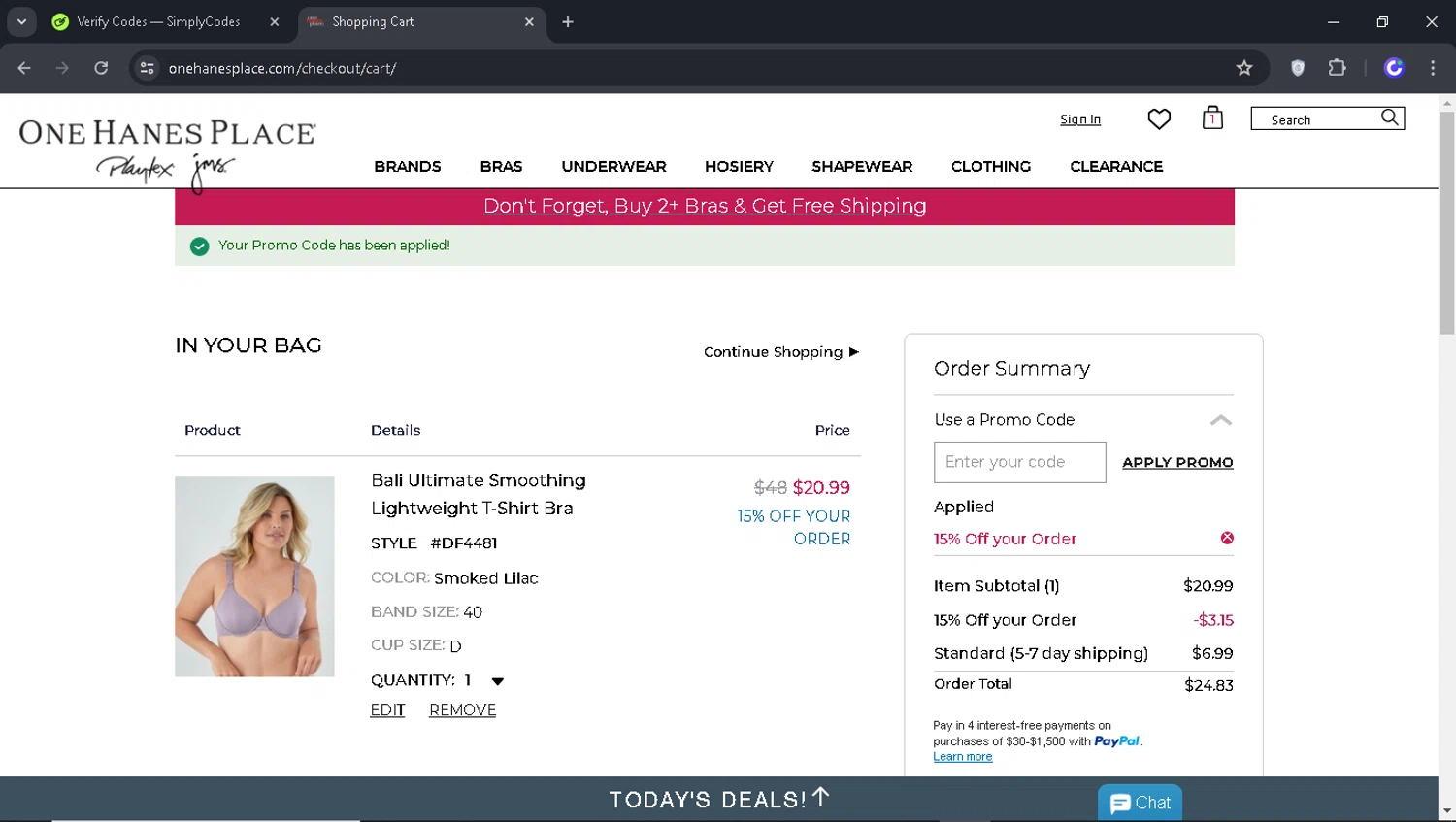
Task: Click the Buy 2+ Bras free shipping banner
Action: [705, 206]
